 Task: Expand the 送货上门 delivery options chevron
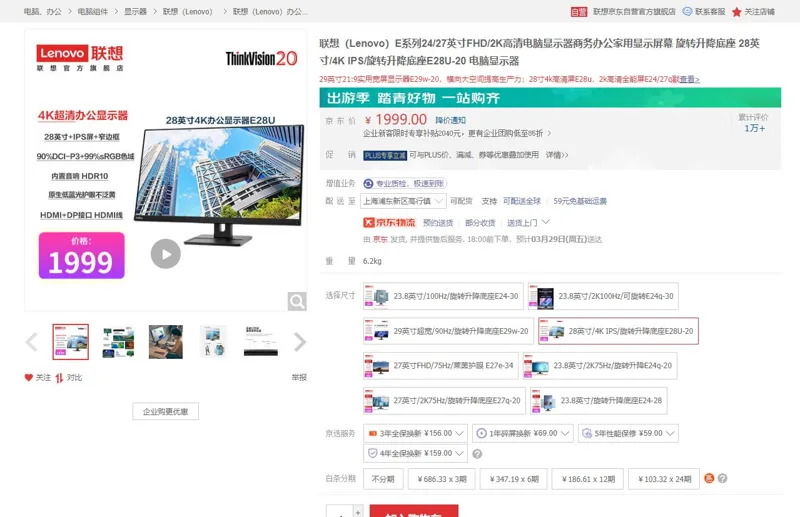[x=546, y=222]
